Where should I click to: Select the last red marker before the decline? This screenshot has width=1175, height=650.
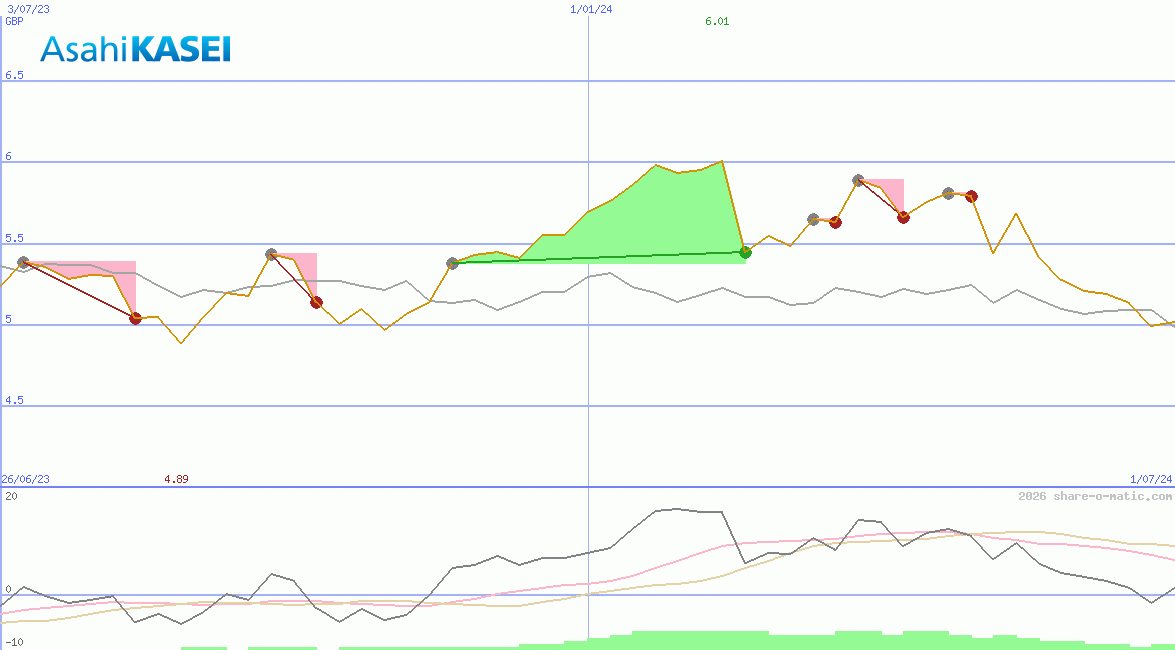coord(971,196)
